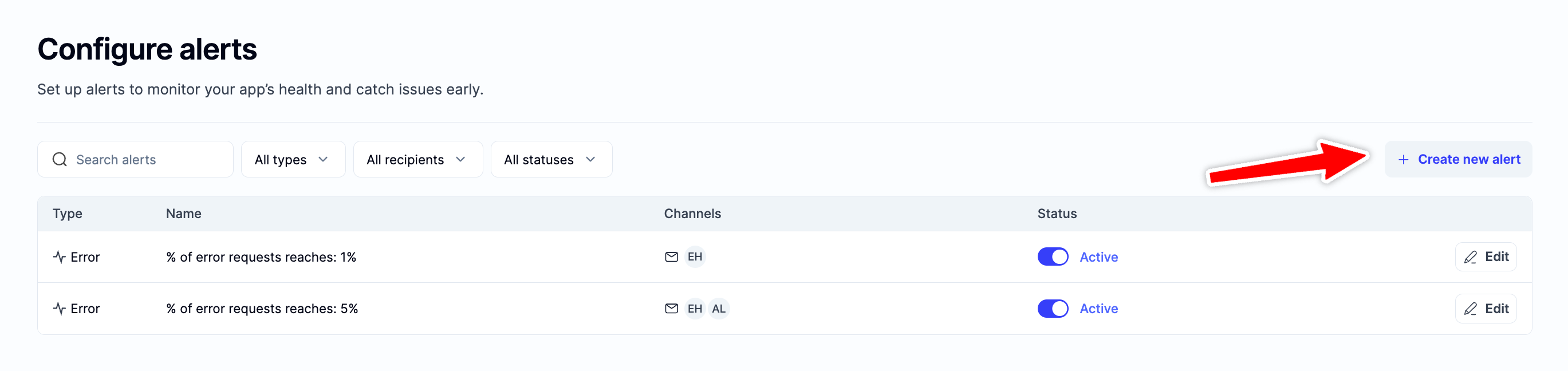Click the Name column header

pos(183,214)
